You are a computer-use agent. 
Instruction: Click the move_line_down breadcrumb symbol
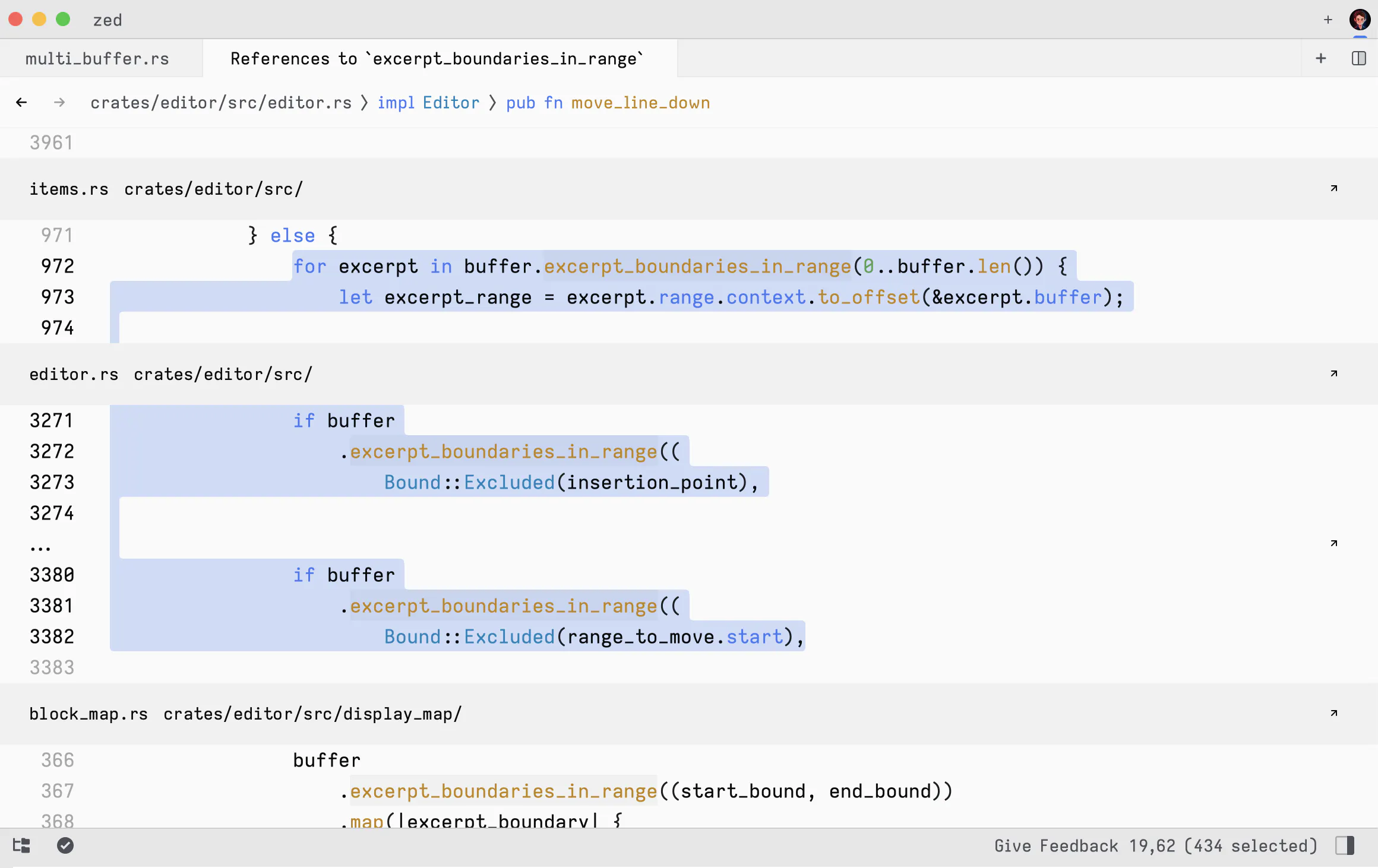click(640, 103)
